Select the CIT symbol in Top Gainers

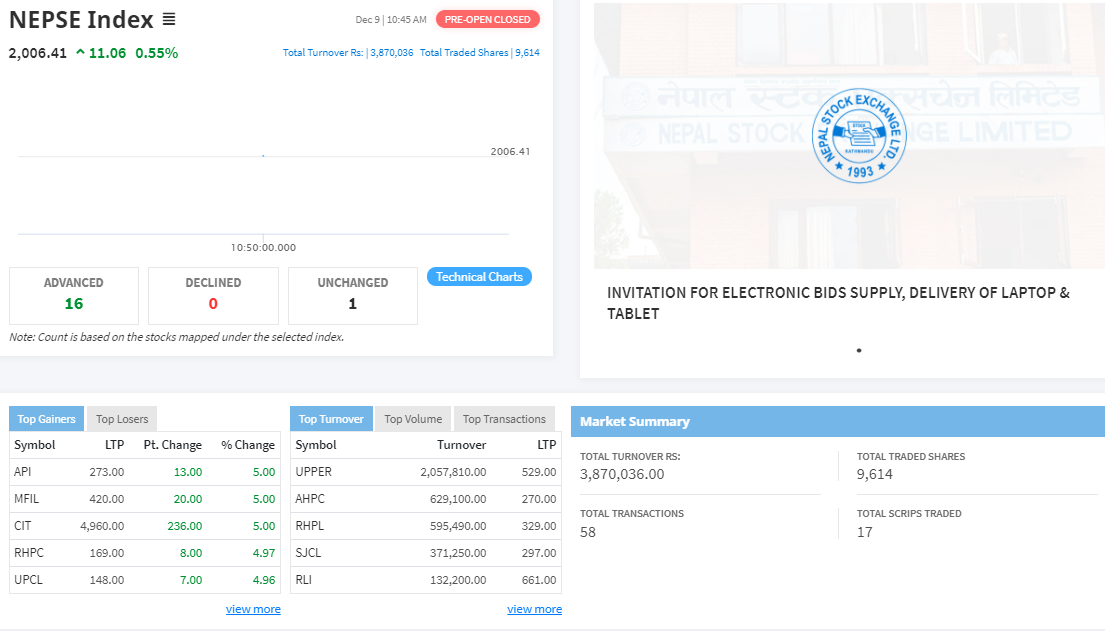[23, 526]
